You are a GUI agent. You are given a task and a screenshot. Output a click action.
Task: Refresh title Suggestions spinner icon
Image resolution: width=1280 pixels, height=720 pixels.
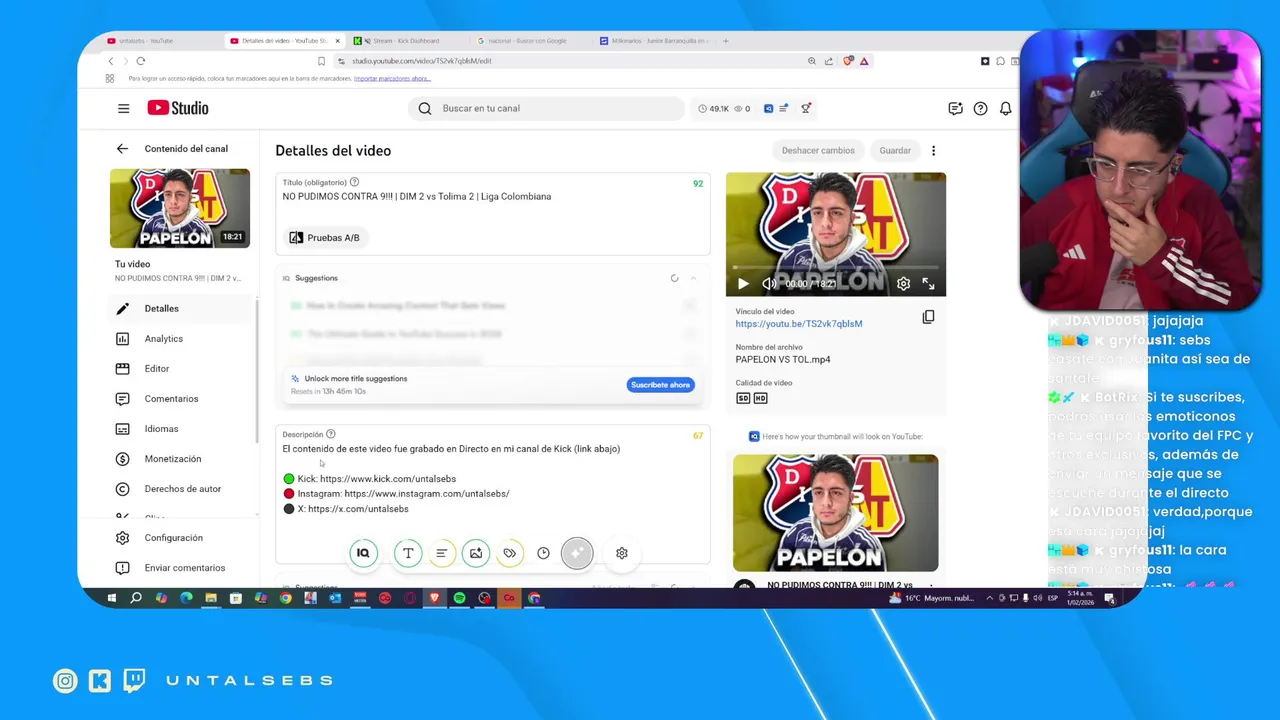tap(674, 278)
